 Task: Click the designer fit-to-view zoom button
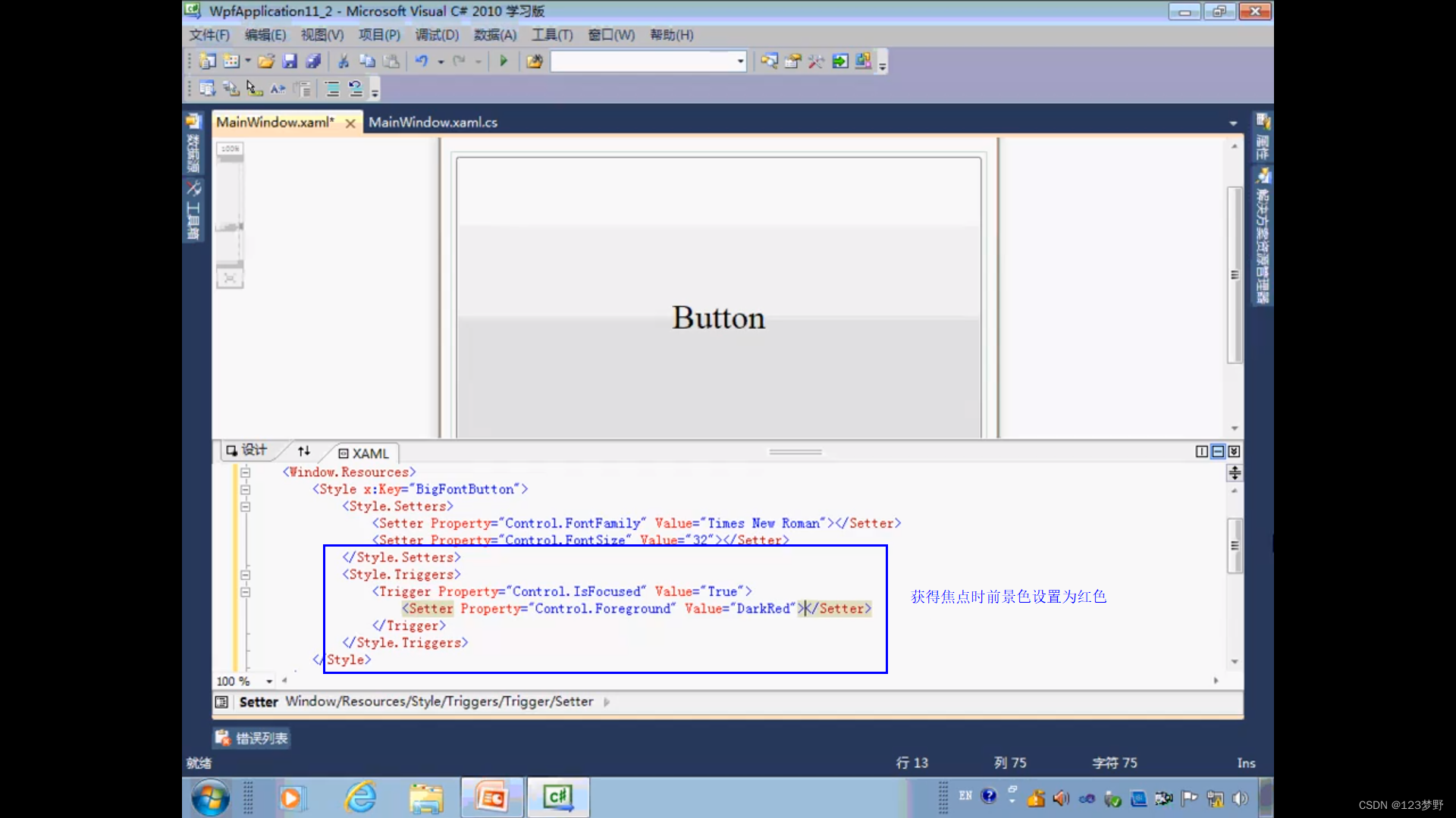(230, 279)
